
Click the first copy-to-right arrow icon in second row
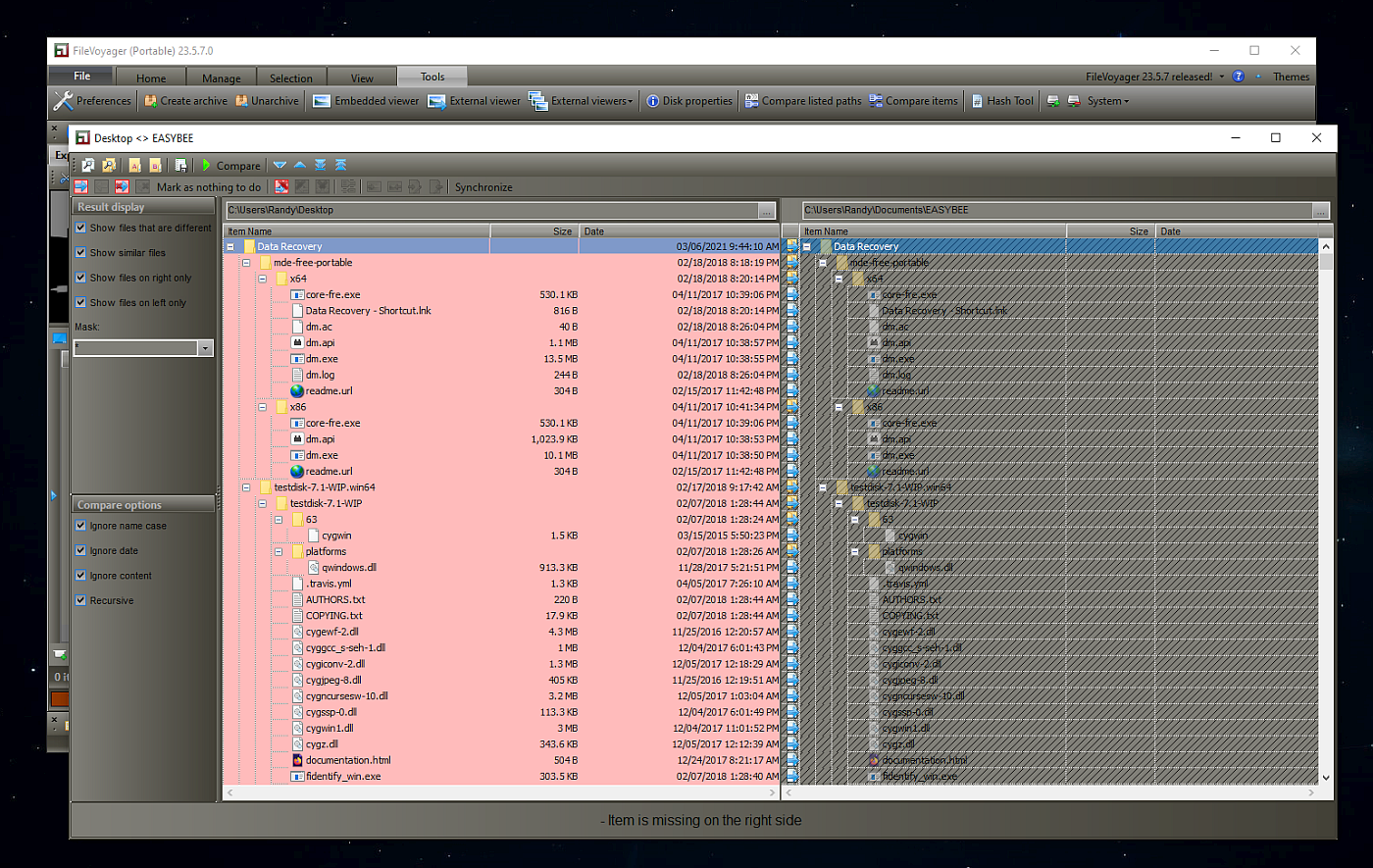[80, 186]
